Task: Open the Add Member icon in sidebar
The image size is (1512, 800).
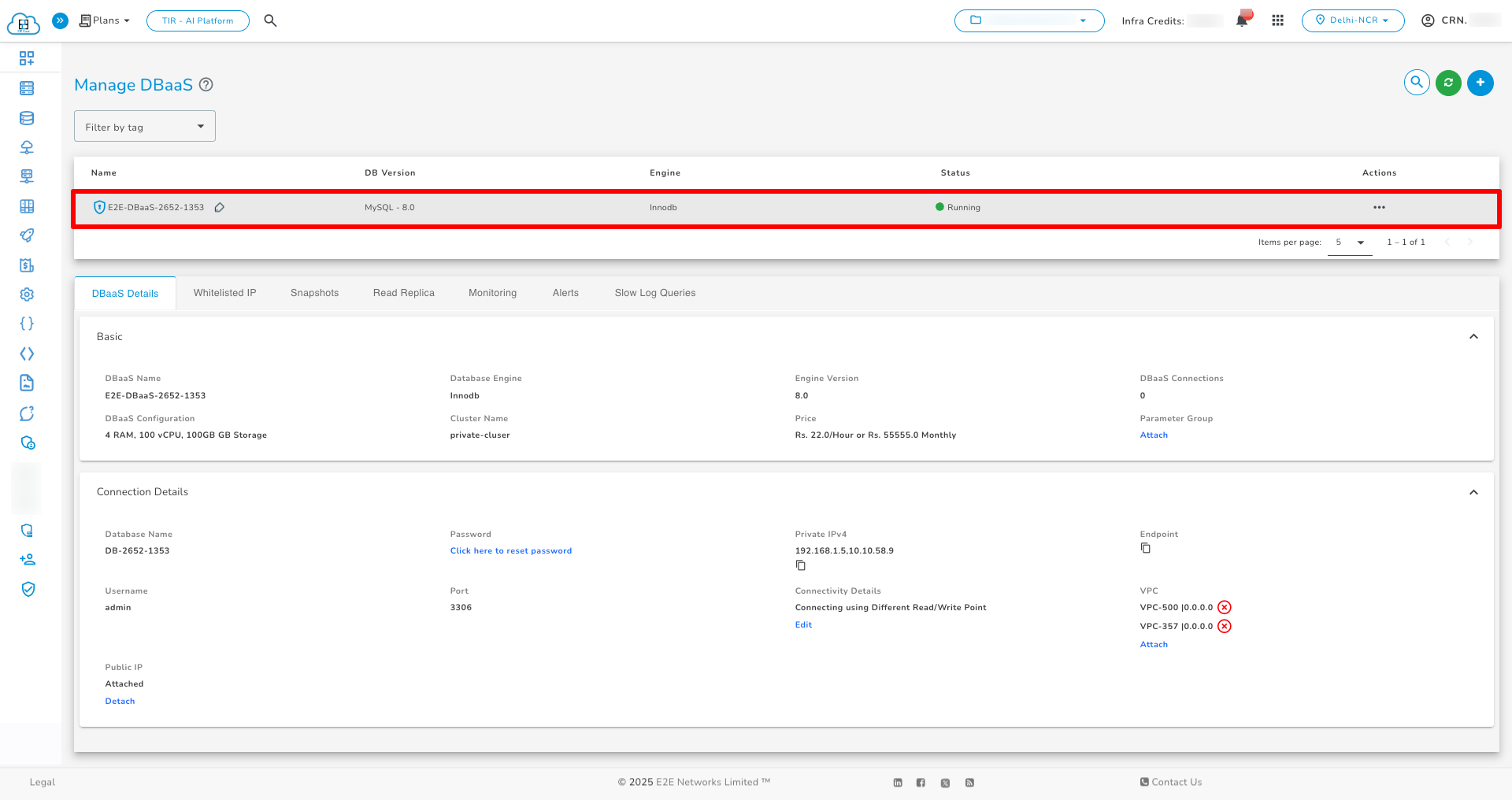Action: 27,559
